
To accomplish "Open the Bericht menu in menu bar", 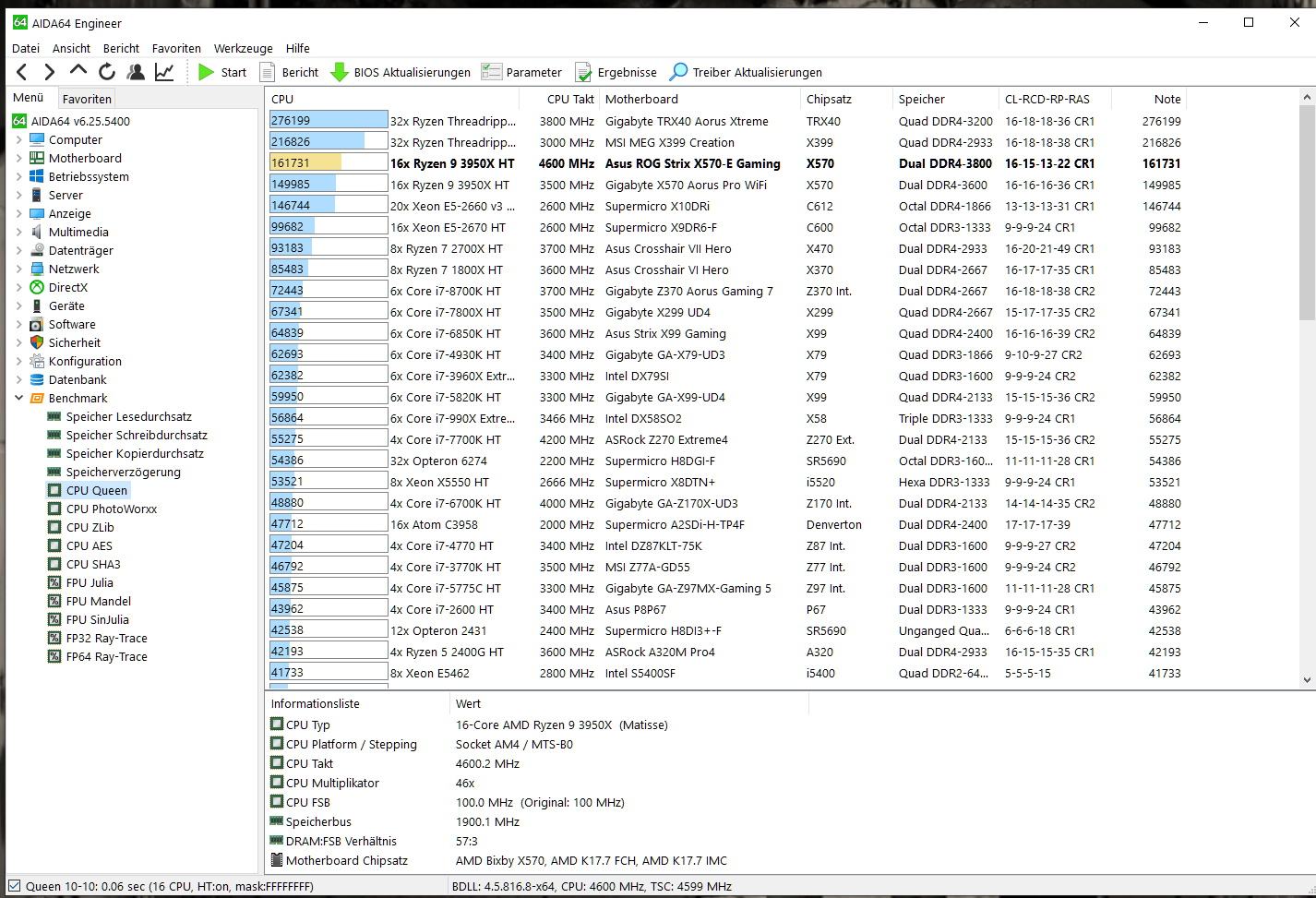I will (x=121, y=48).
